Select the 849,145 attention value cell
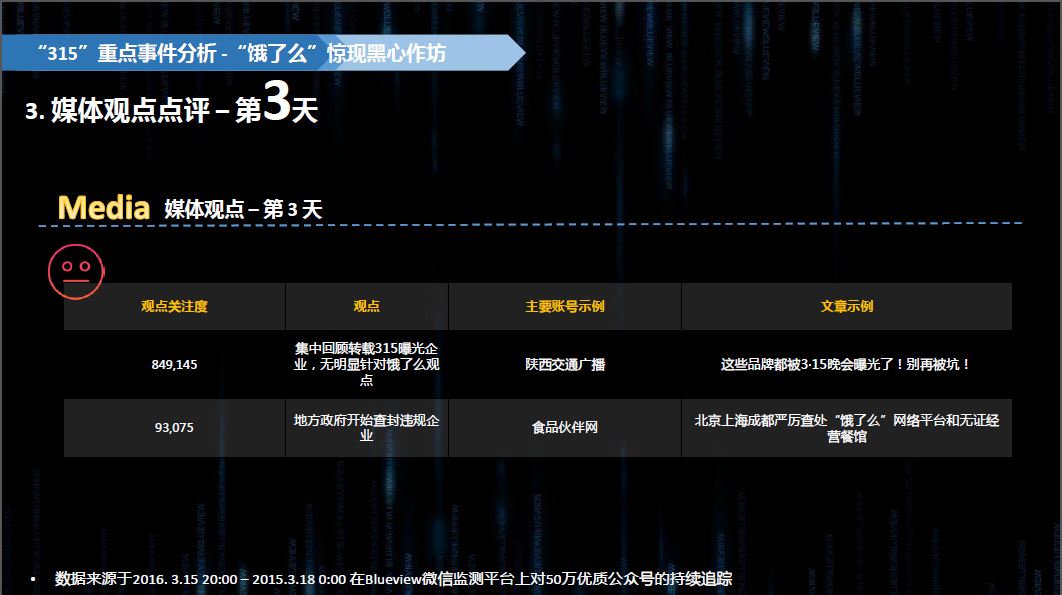 click(174, 365)
